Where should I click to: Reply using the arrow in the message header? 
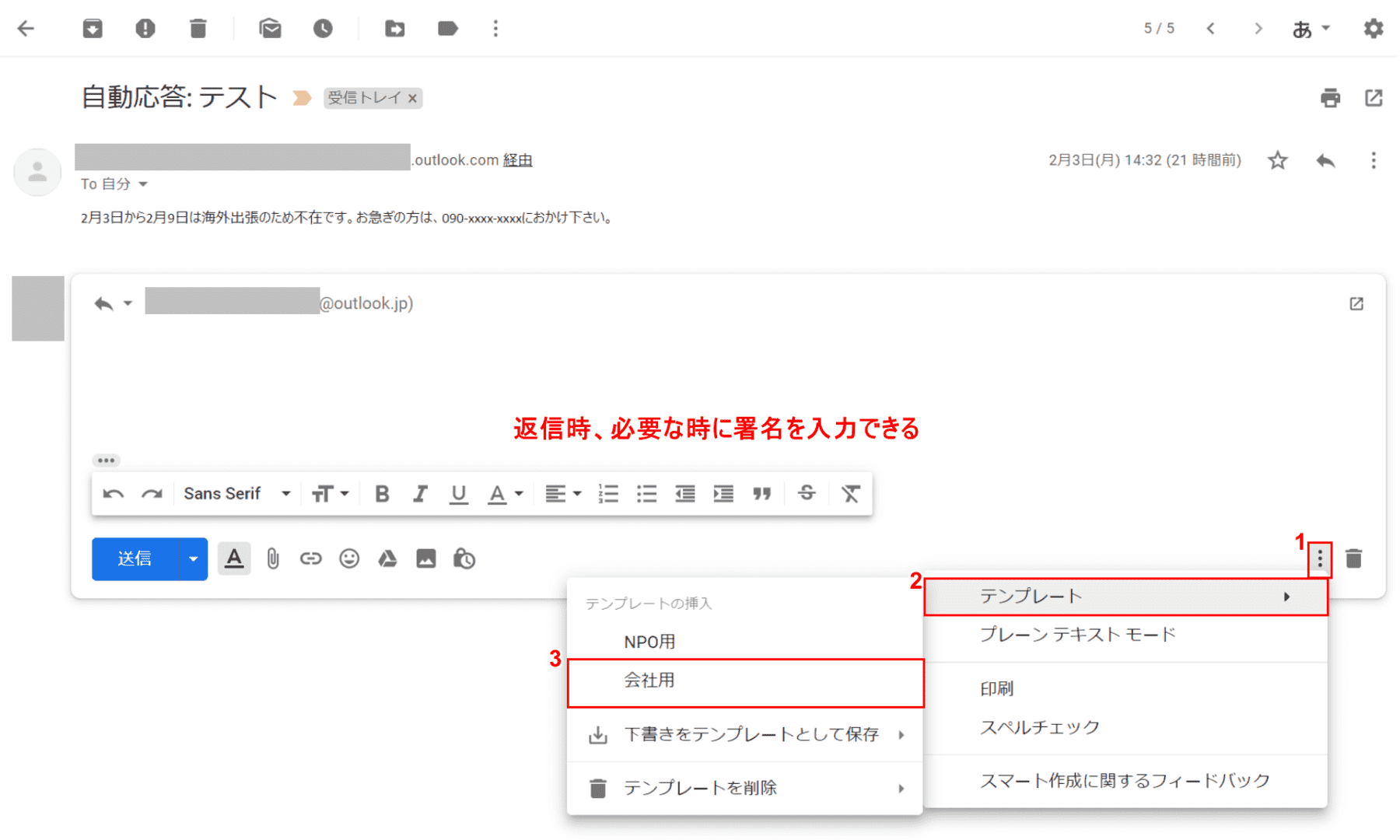pos(1325,160)
